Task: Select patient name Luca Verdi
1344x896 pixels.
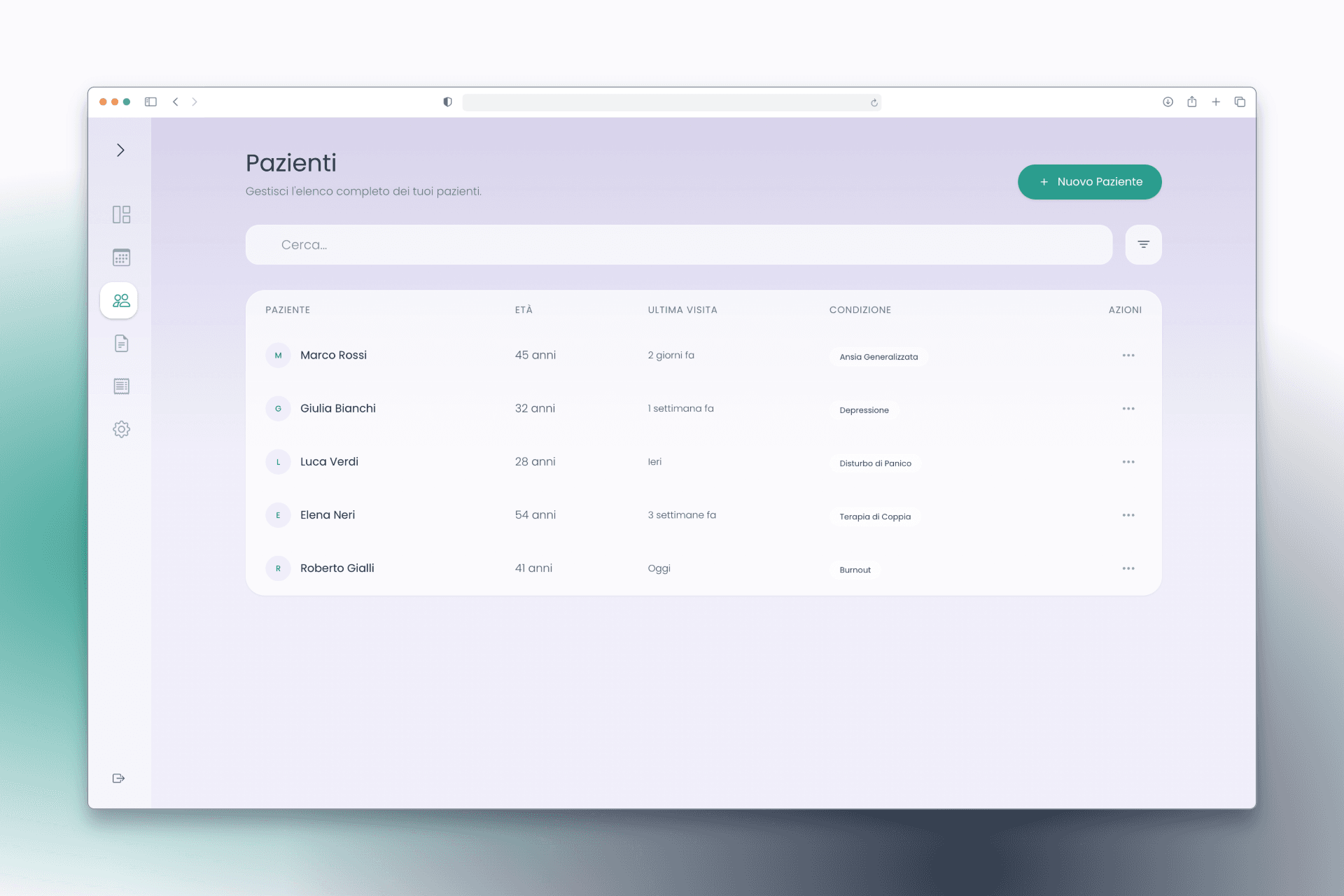Action: (x=329, y=461)
